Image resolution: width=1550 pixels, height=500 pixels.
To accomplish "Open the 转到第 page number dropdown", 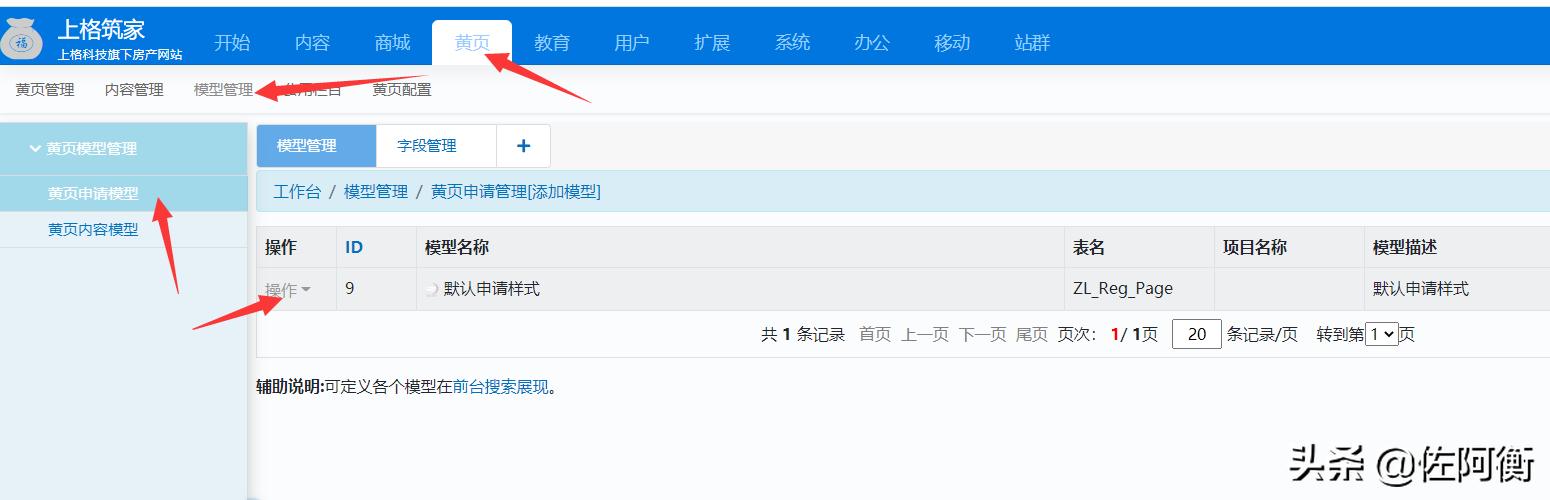I will (x=1381, y=334).
